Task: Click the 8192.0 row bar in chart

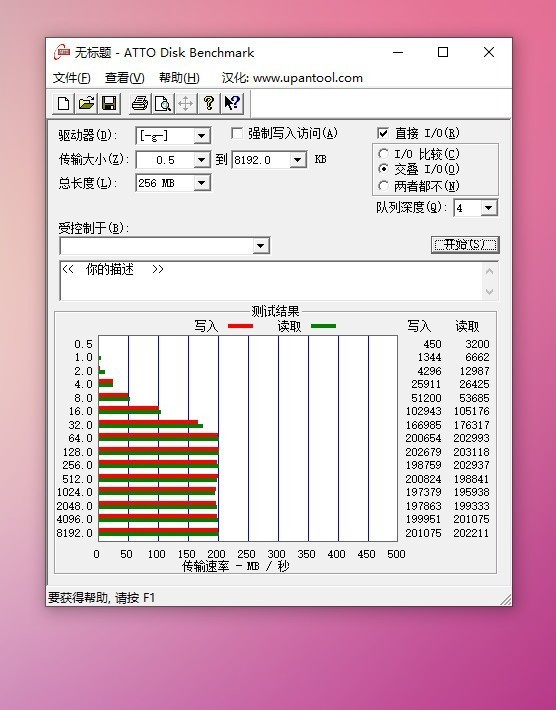Action: 158,534
